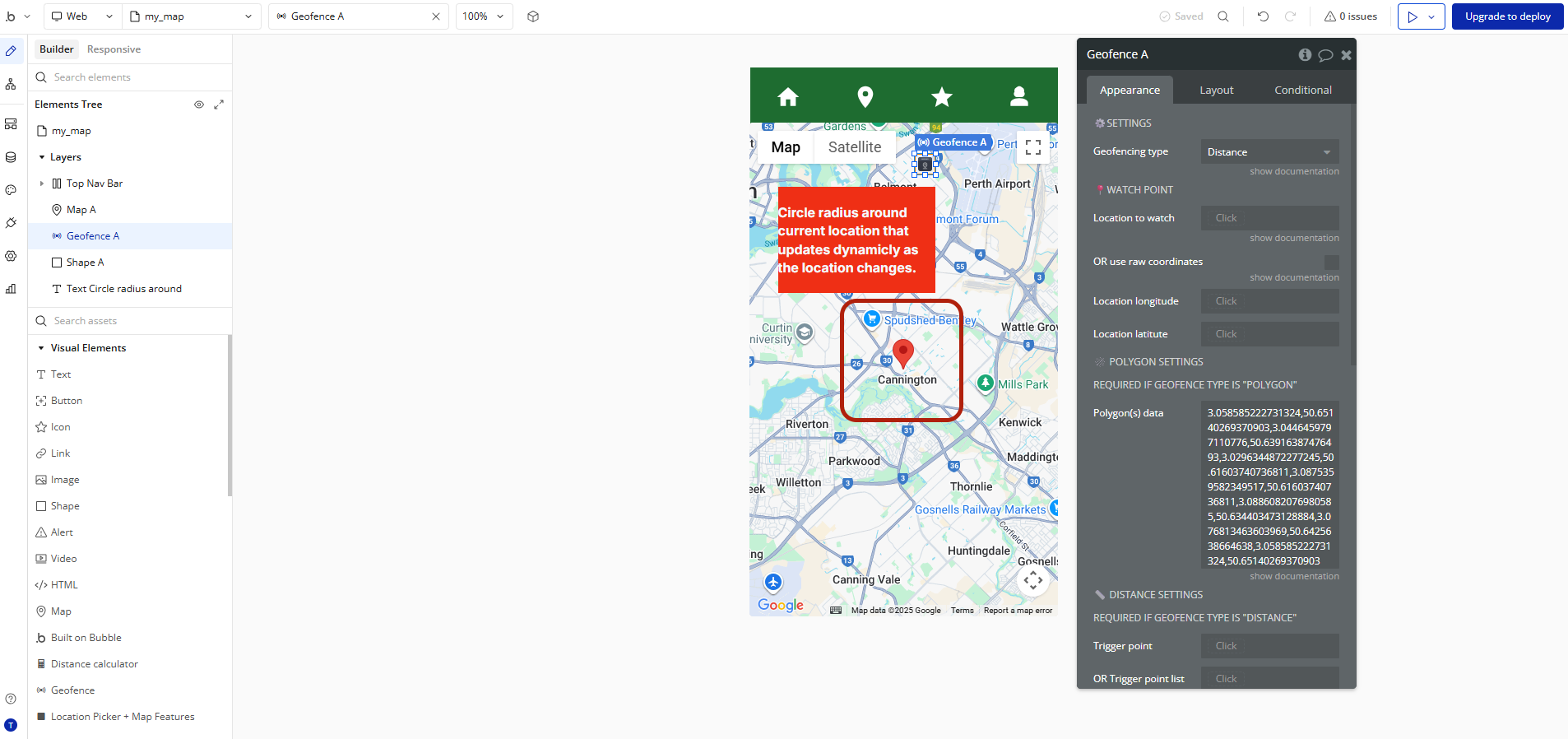The image size is (1568, 739).
Task: Open the map Terms link
Action: tap(962, 611)
